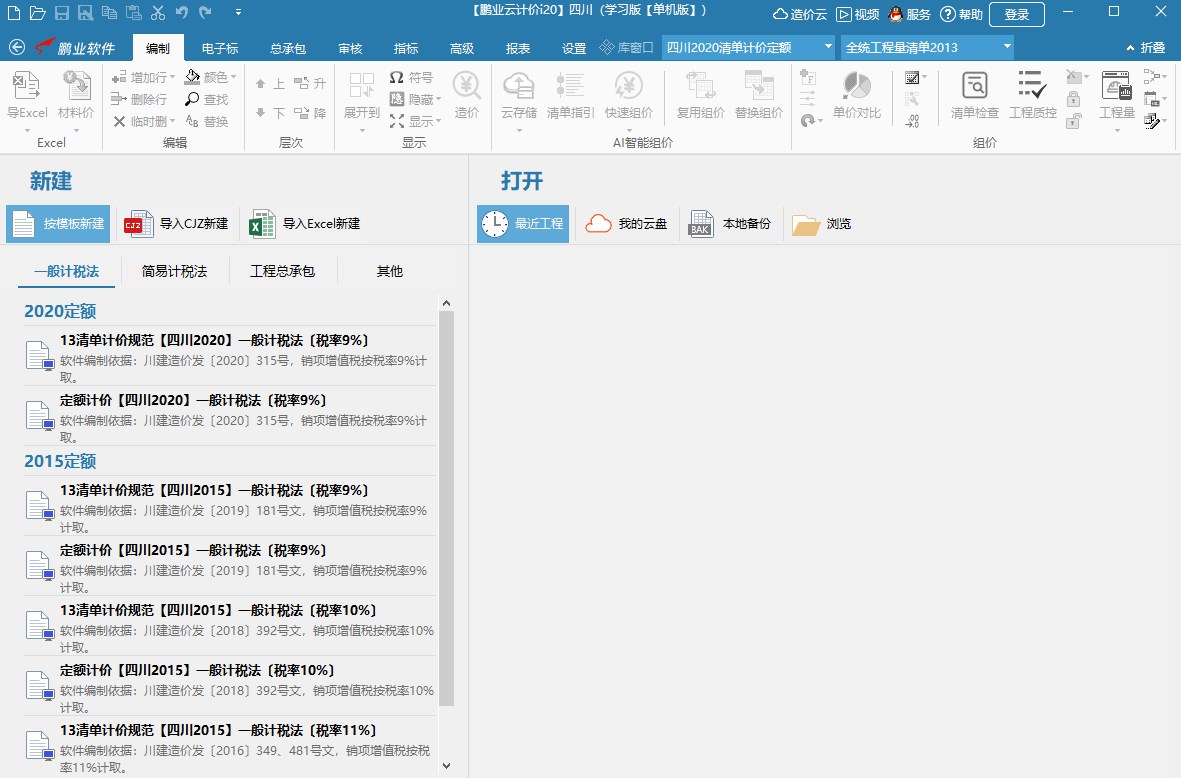Open the 工程质控 quality control tool
1181x778 pixels.
pos(1033,95)
